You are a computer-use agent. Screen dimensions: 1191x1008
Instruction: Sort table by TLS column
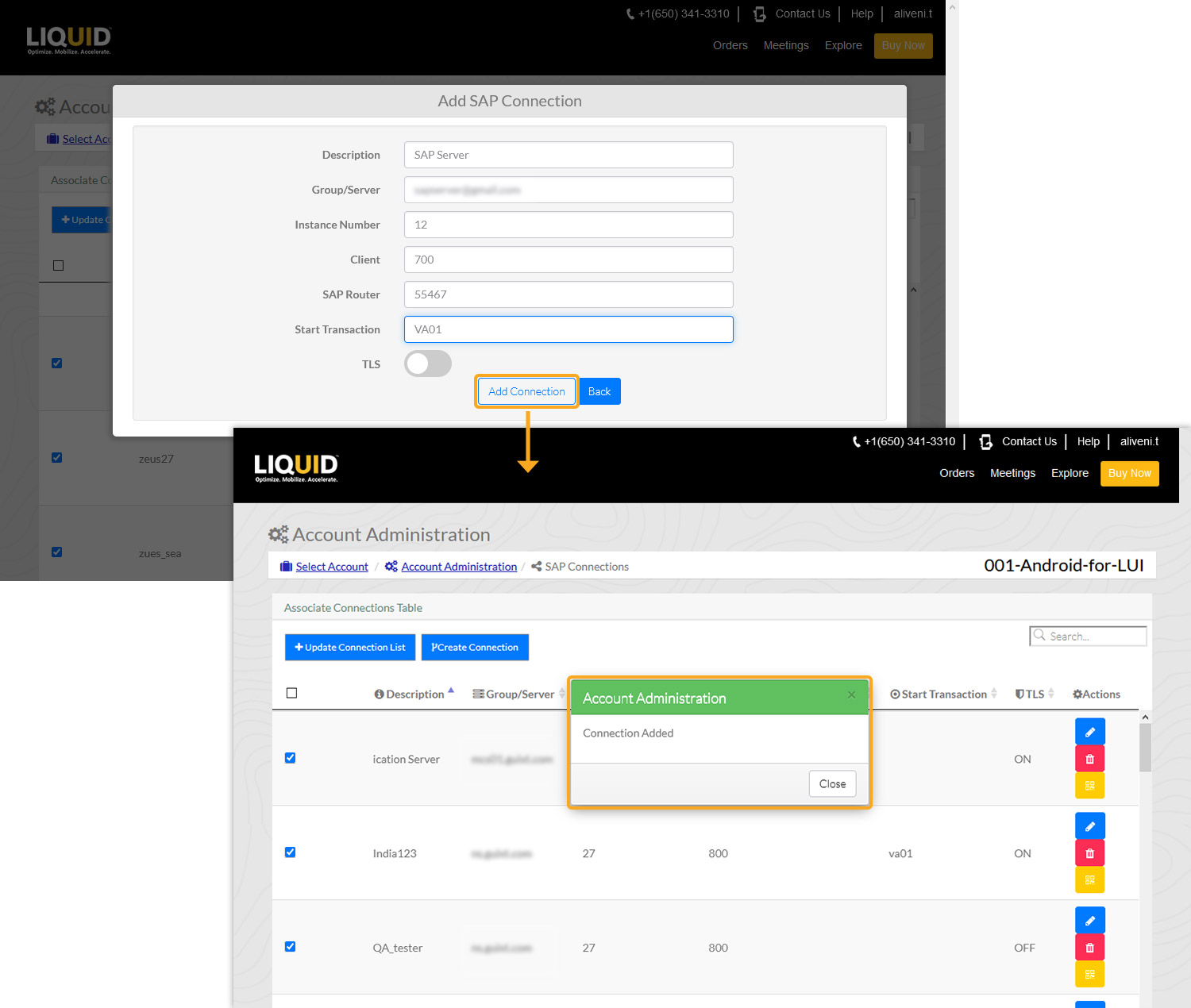tap(1035, 694)
